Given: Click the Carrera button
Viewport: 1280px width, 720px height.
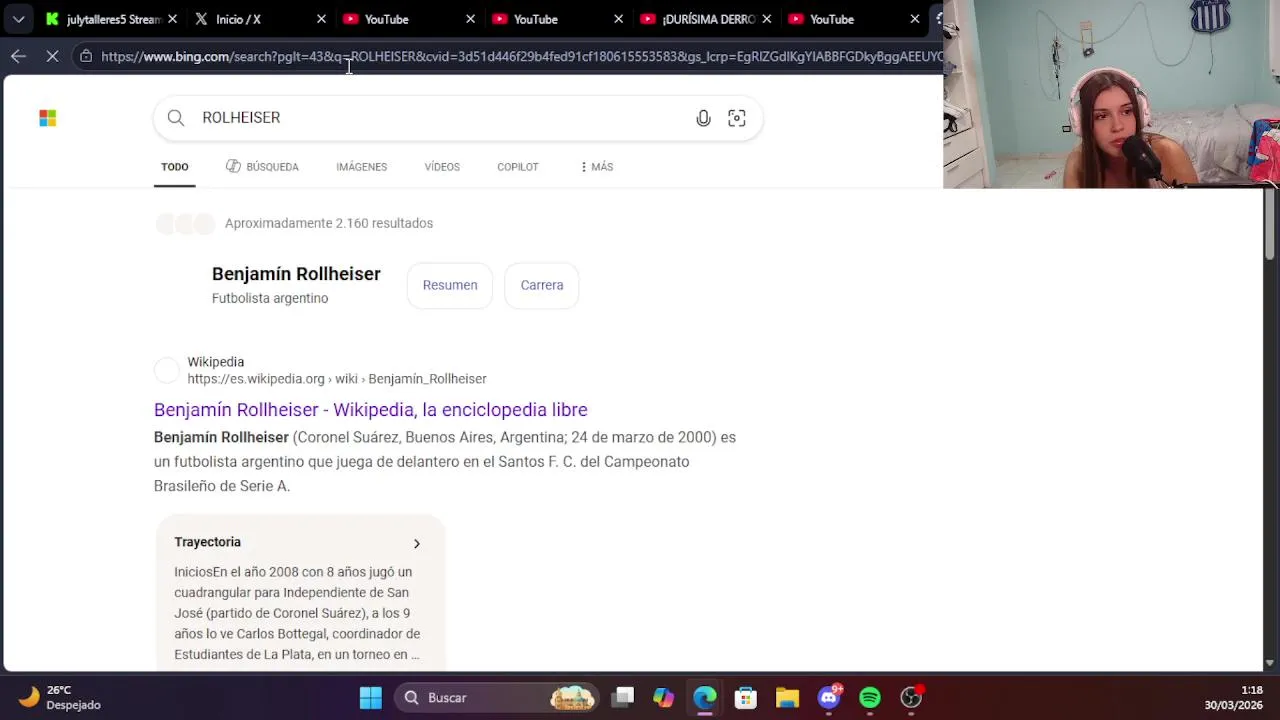Looking at the screenshot, I should coord(542,285).
